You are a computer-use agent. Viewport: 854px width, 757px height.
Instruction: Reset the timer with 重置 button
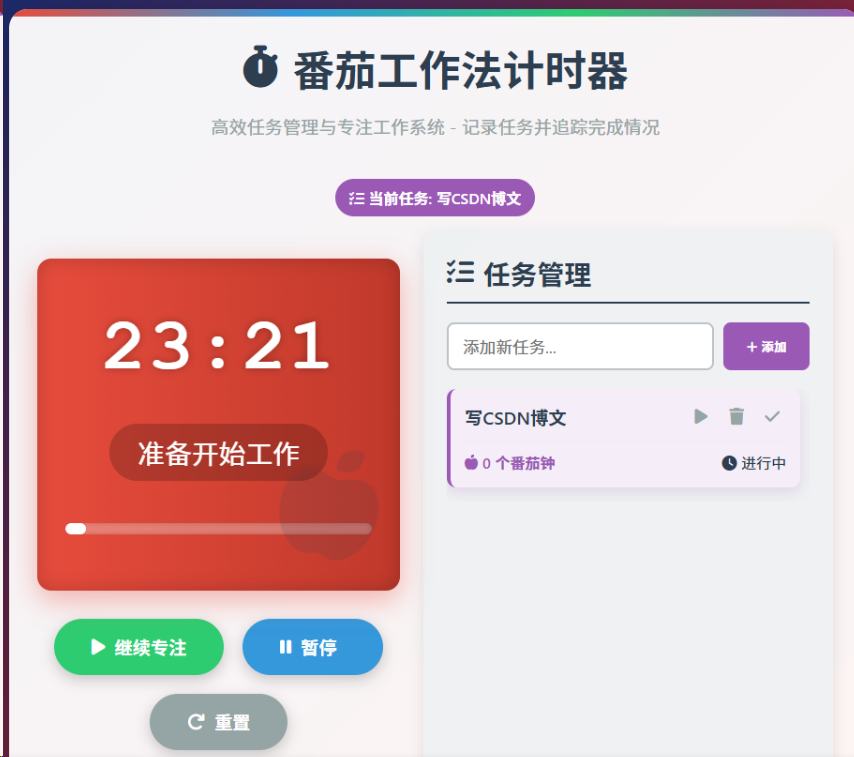218,722
